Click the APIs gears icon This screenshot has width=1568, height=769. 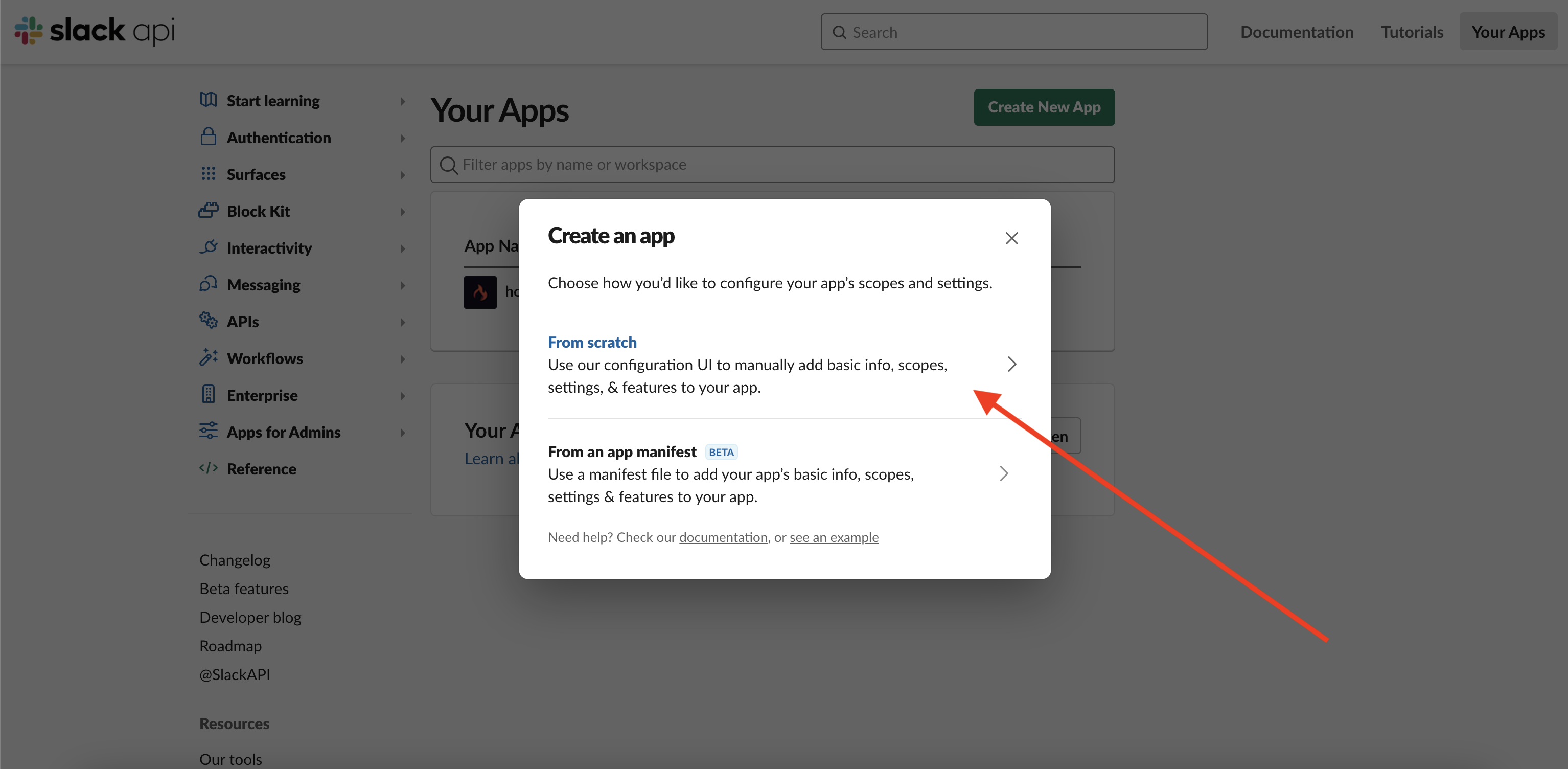[208, 320]
